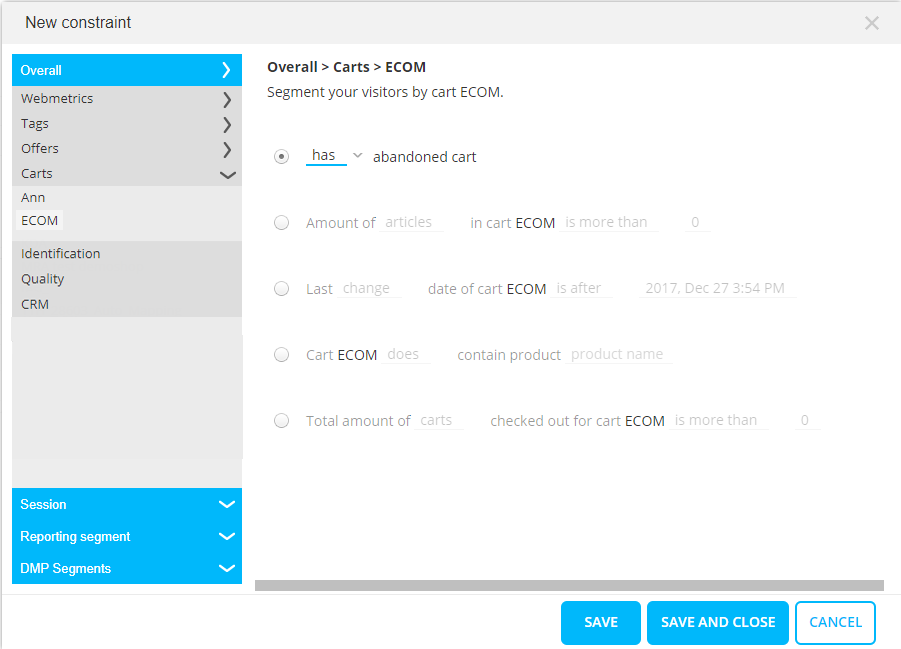Open the CRM category
Image resolution: width=901 pixels, height=649 pixels.
click(x=35, y=304)
